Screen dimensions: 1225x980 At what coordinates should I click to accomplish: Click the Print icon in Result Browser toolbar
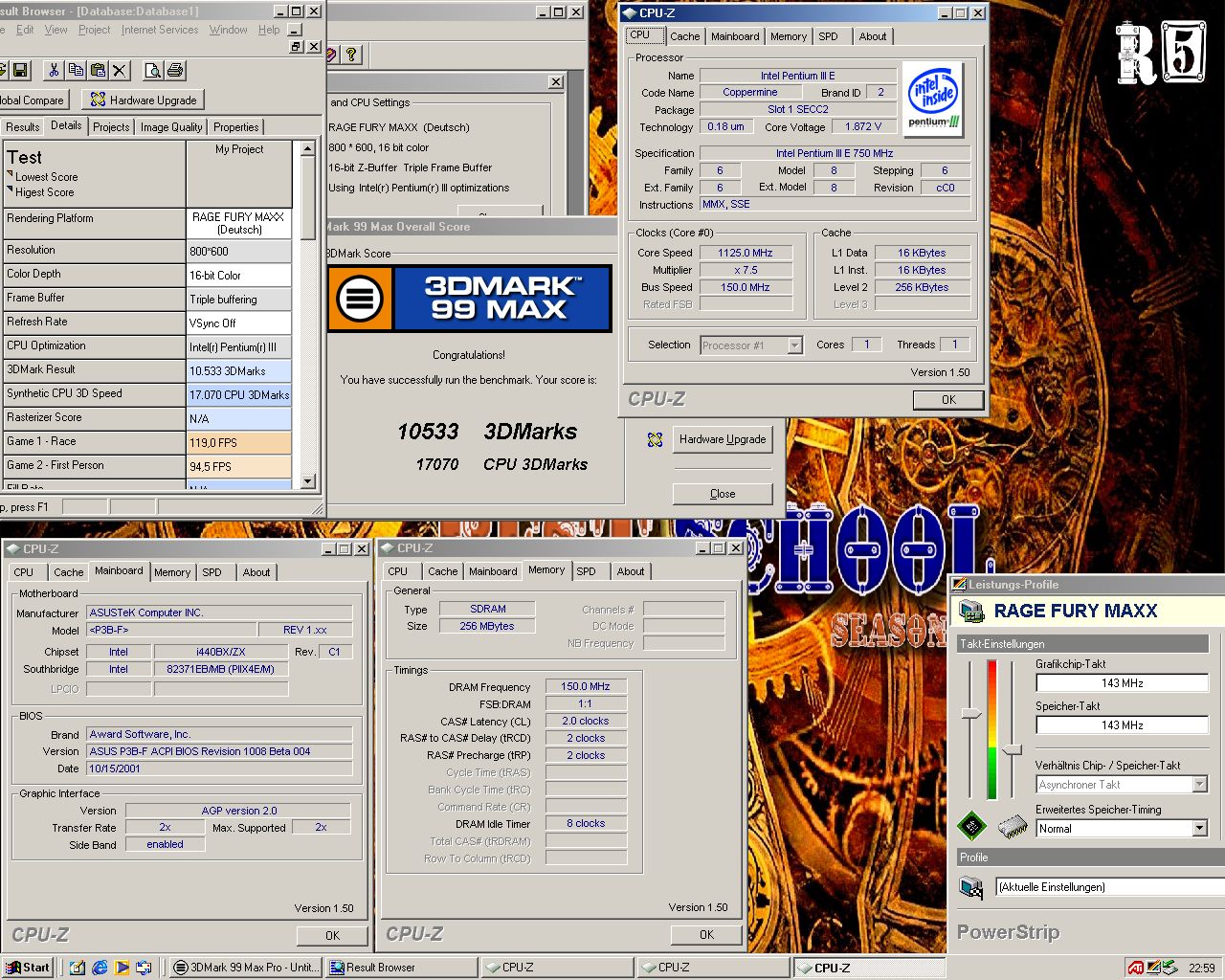(175, 70)
